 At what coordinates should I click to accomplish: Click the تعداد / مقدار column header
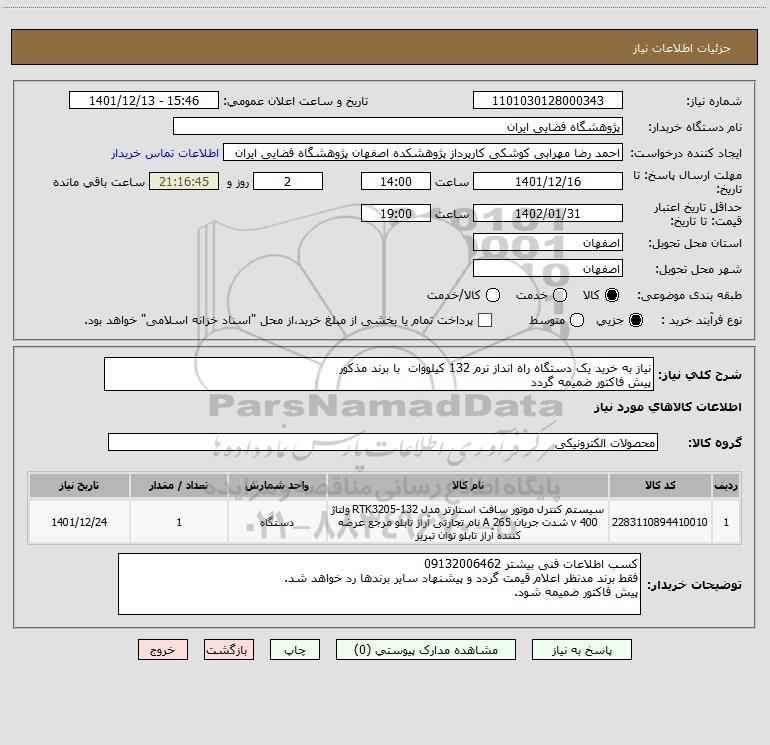pos(179,485)
